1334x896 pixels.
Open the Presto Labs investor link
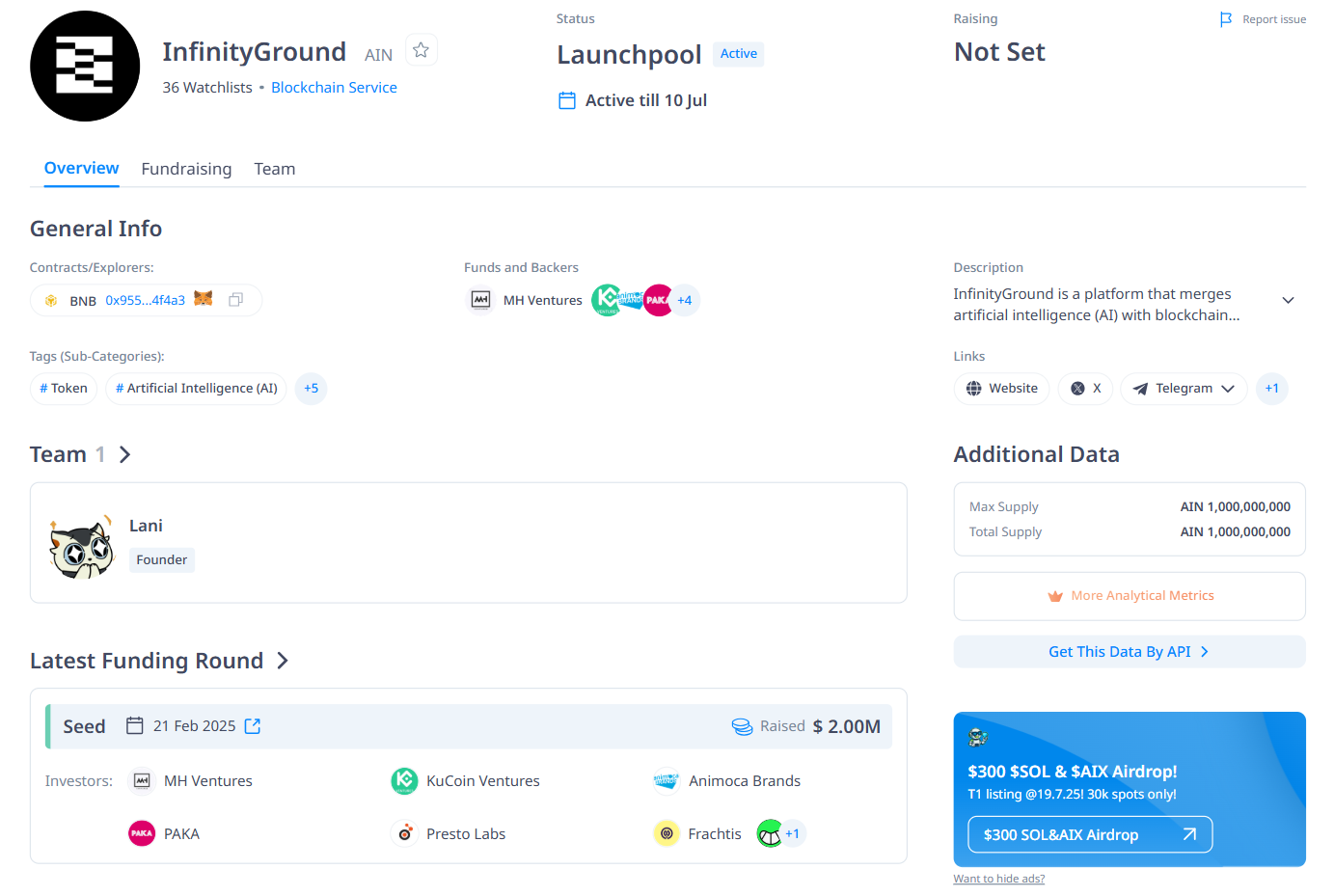466,834
